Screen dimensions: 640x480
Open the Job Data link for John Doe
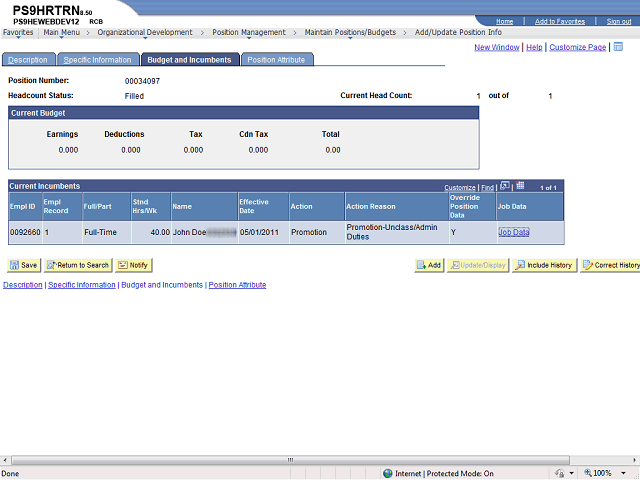[x=514, y=232]
